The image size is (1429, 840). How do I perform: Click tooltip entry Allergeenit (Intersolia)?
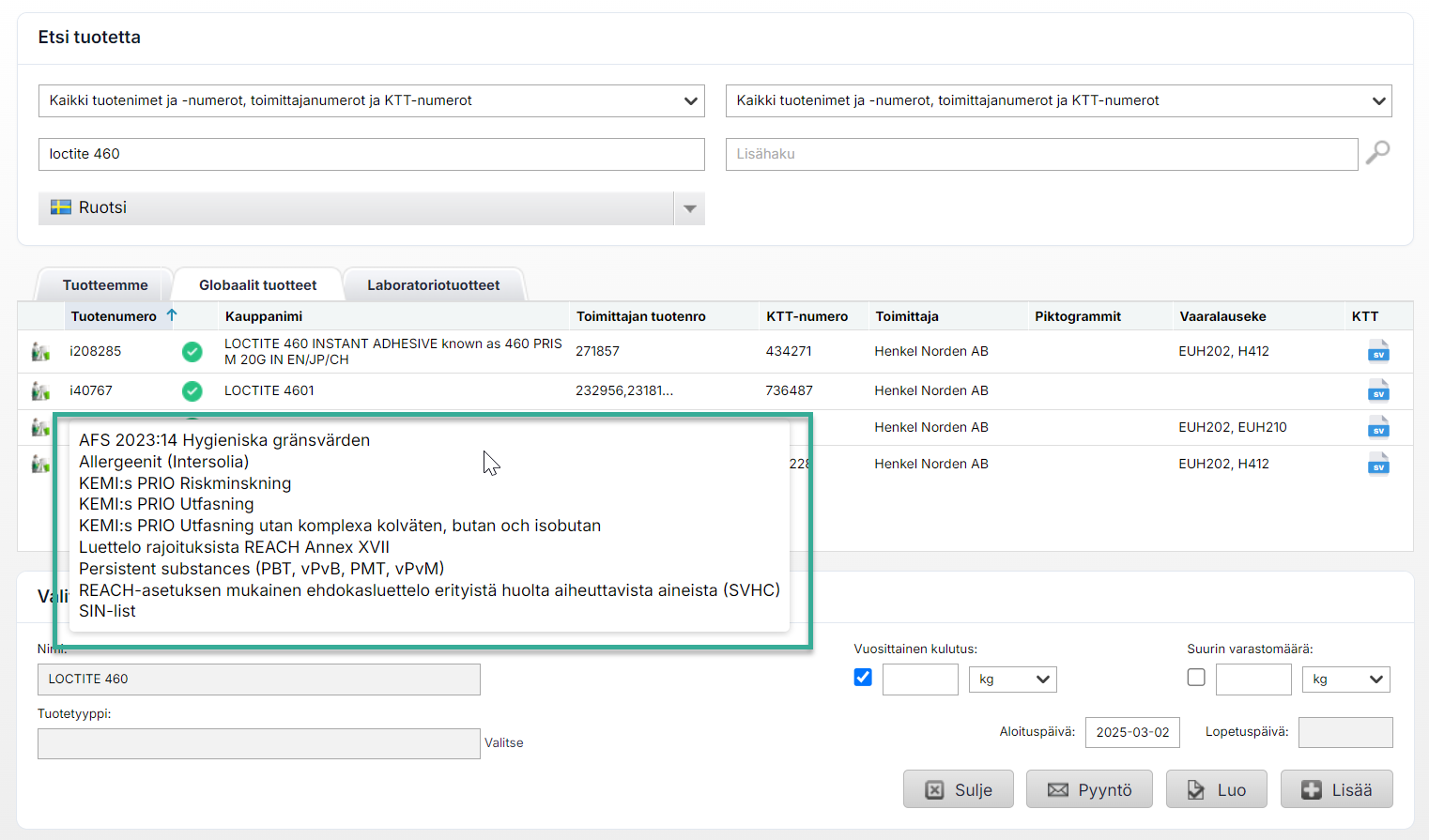coord(164,462)
